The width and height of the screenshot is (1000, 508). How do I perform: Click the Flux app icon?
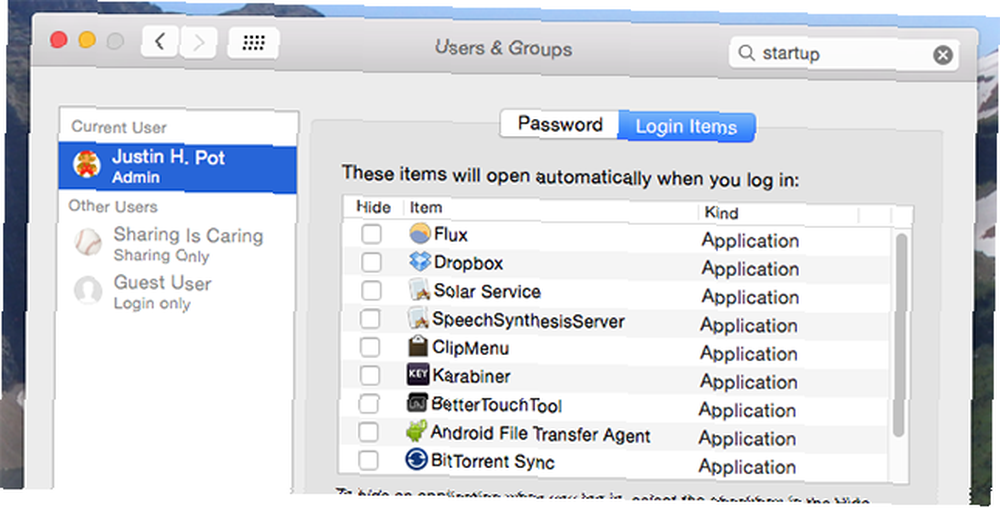click(x=420, y=234)
